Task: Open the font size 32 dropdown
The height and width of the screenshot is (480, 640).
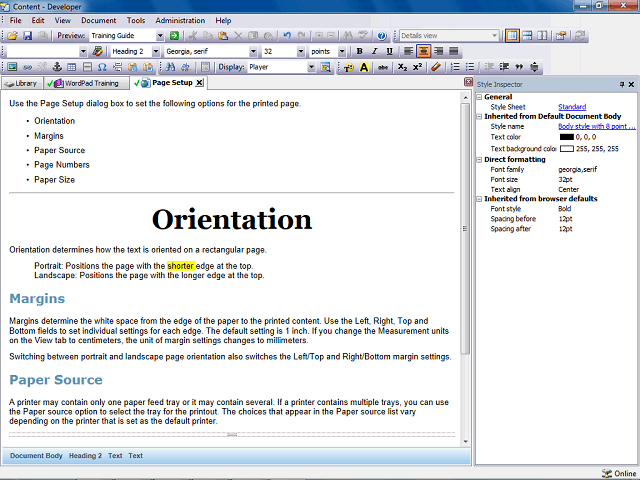Action: click(x=301, y=51)
